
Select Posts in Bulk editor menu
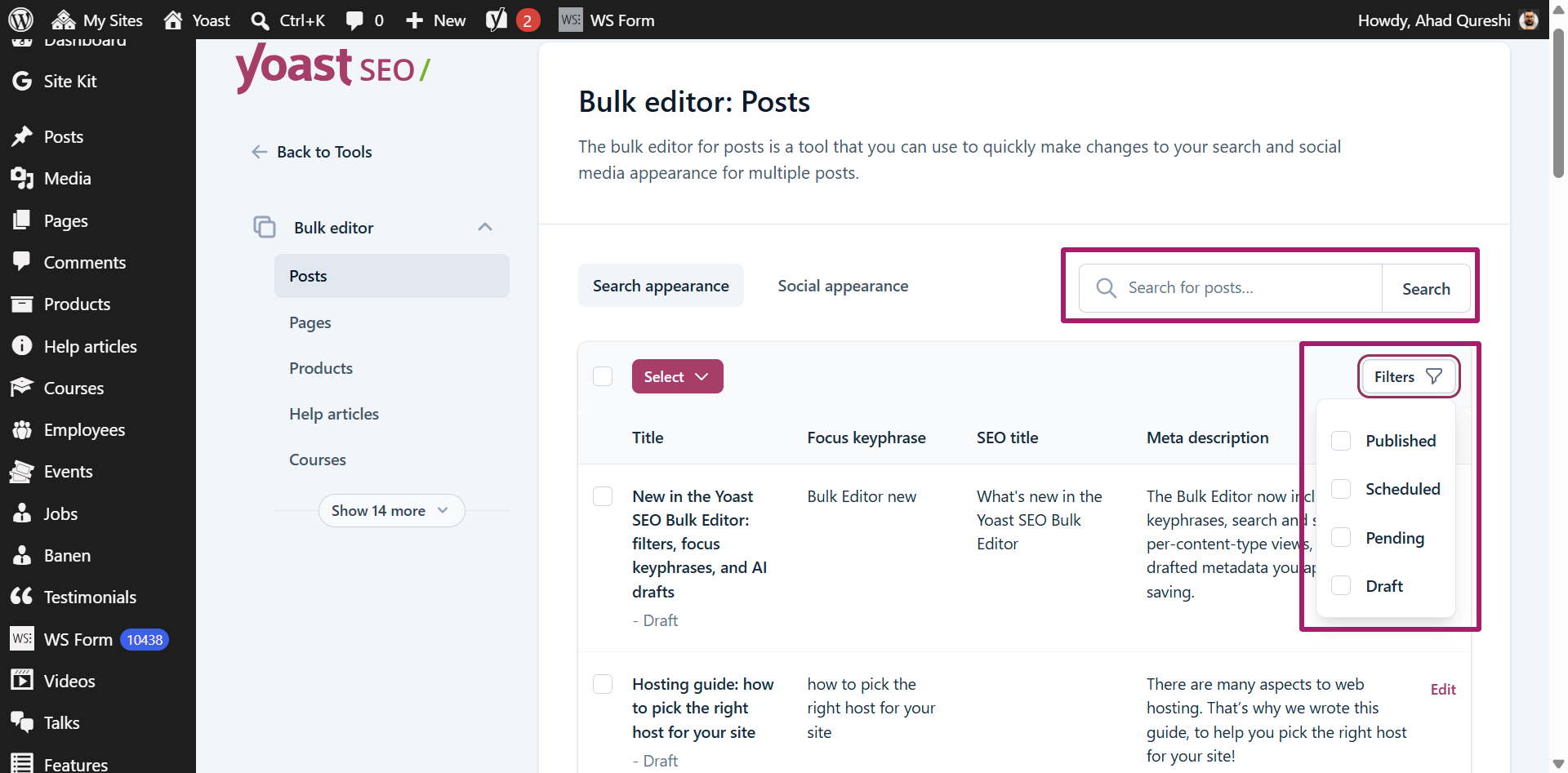[392, 276]
